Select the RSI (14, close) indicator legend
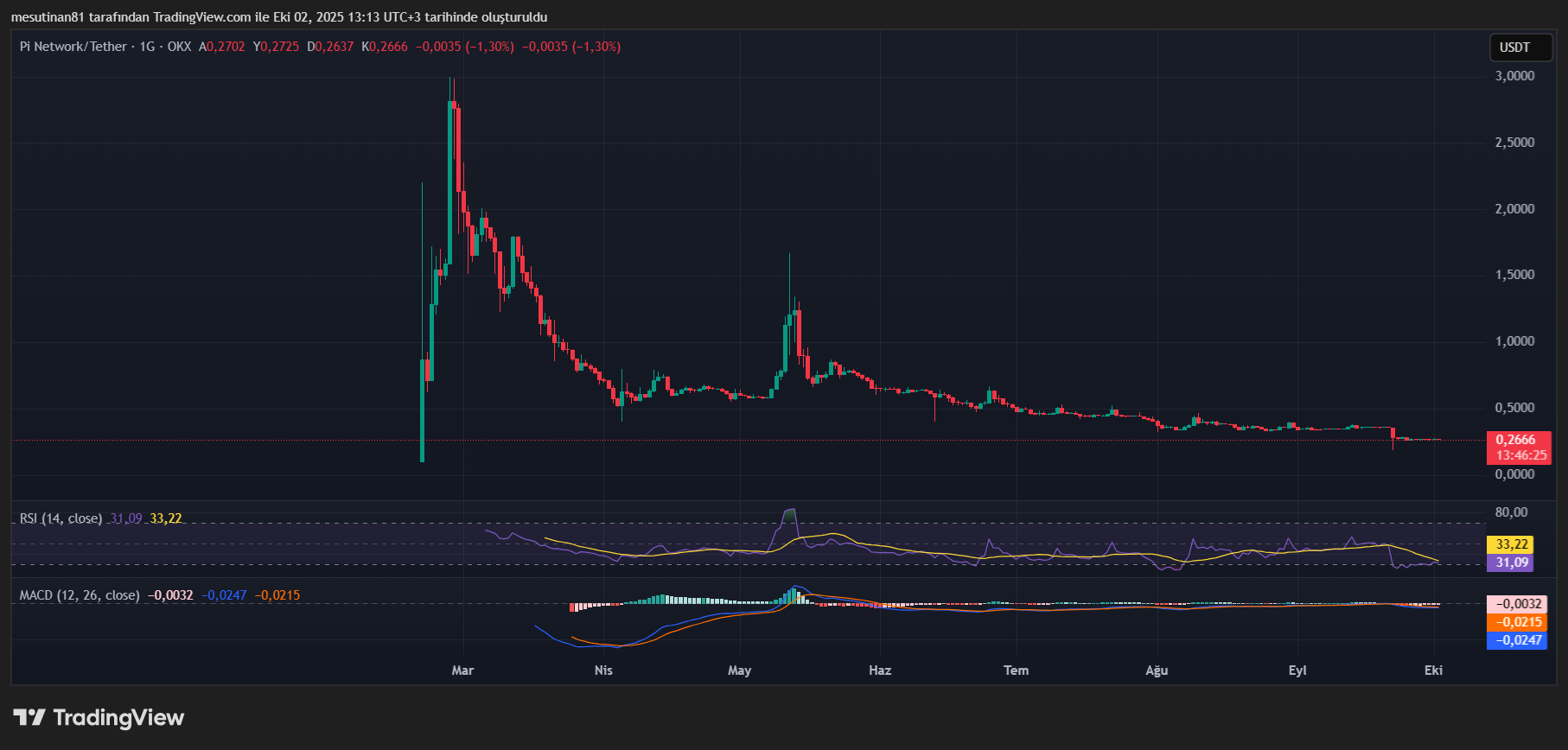Viewport: 1568px width, 750px height. (61, 518)
